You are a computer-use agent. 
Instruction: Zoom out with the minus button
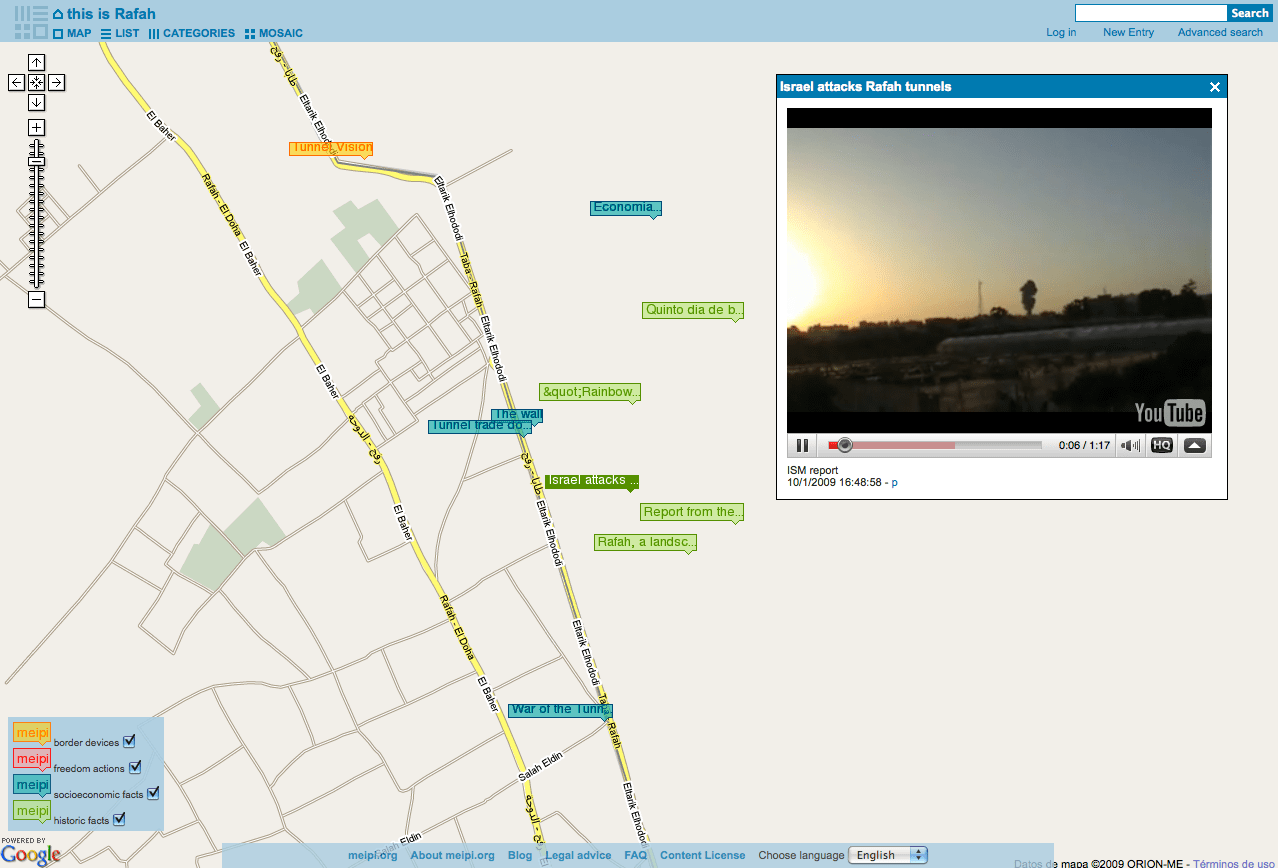36,299
